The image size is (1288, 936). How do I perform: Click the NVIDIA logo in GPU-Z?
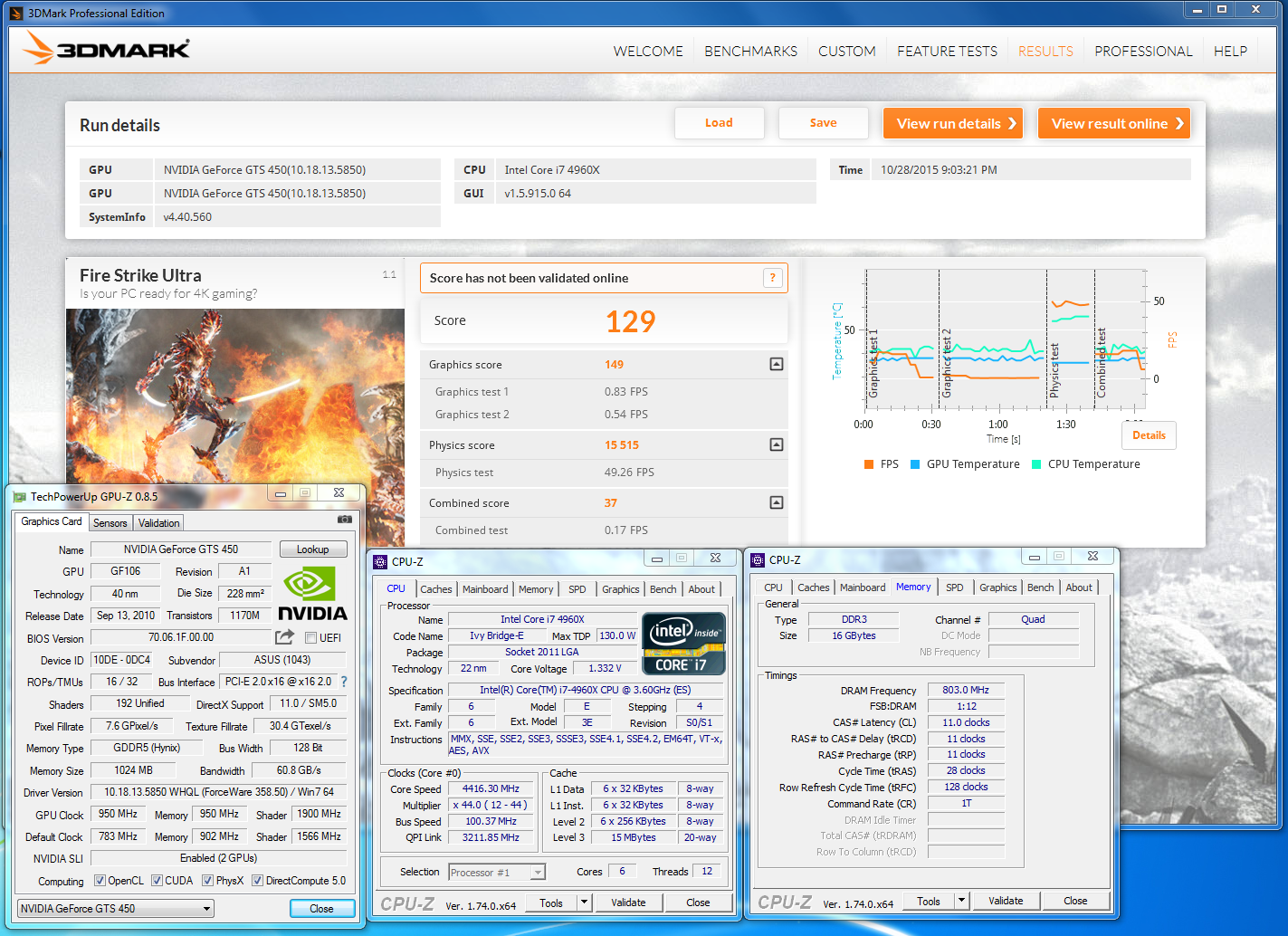(x=312, y=594)
